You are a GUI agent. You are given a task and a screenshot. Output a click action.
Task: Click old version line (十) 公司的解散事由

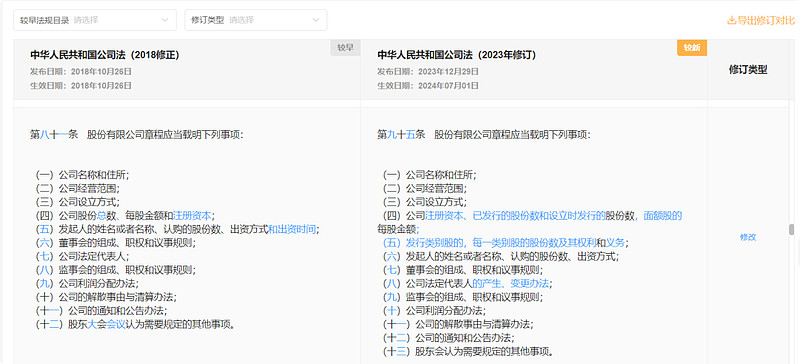point(106,297)
